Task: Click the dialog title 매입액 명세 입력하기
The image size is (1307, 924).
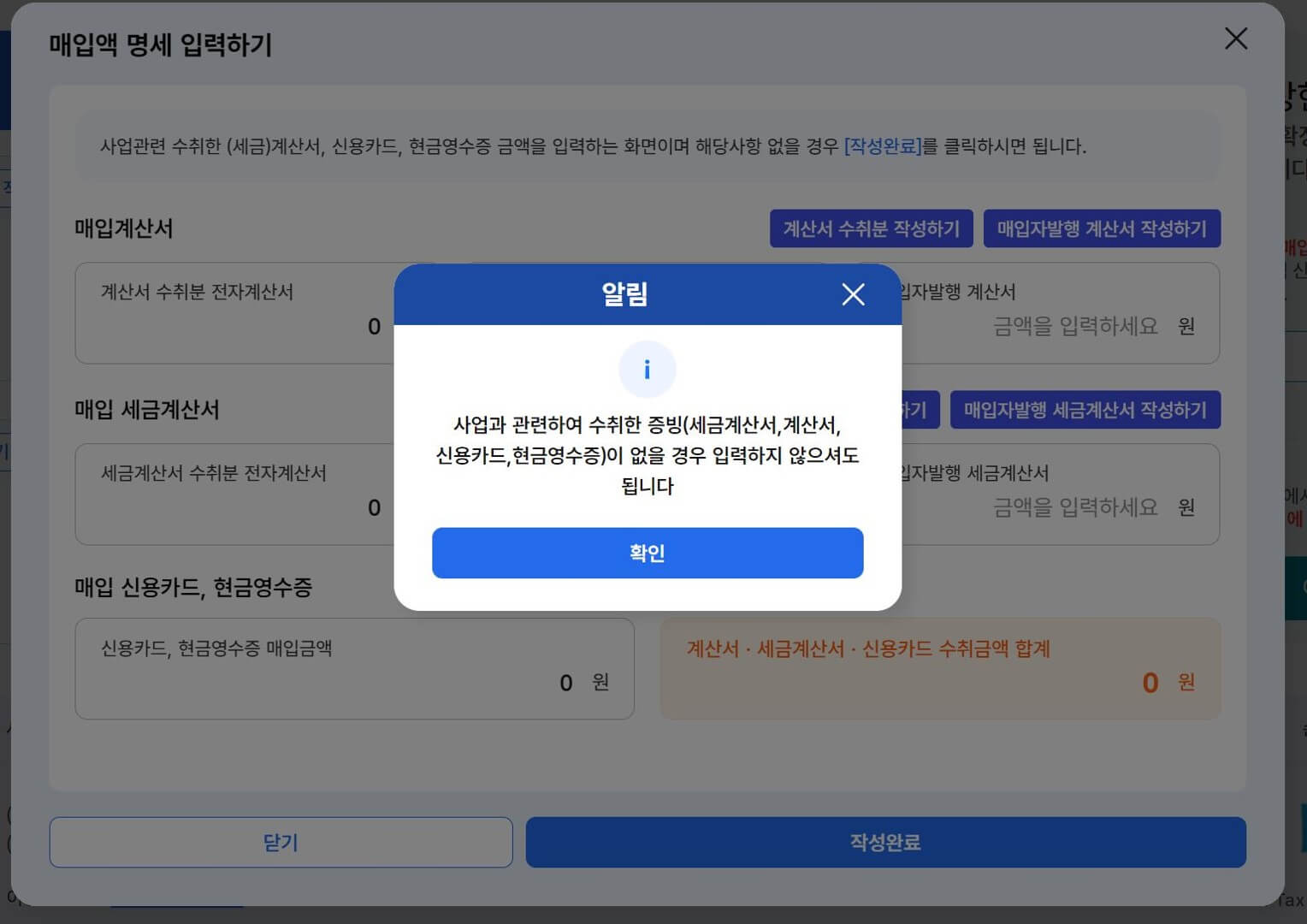Action: pos(160,46)
